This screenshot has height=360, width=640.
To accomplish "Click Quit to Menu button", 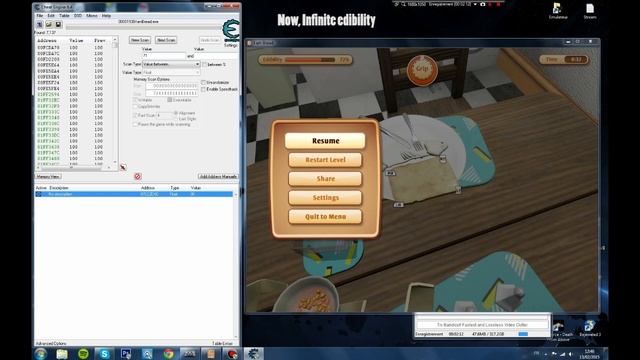I will pyautogui.click(x=325, y=217).
